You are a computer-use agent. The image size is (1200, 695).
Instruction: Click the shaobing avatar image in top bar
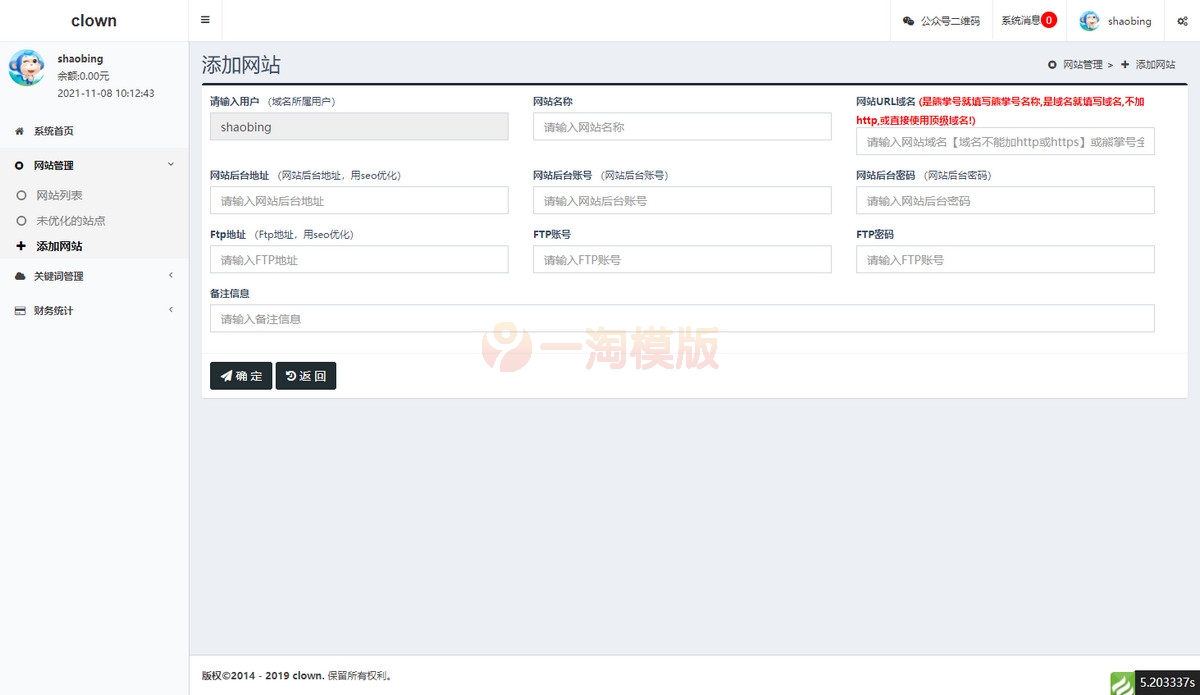click(1088, 19)
